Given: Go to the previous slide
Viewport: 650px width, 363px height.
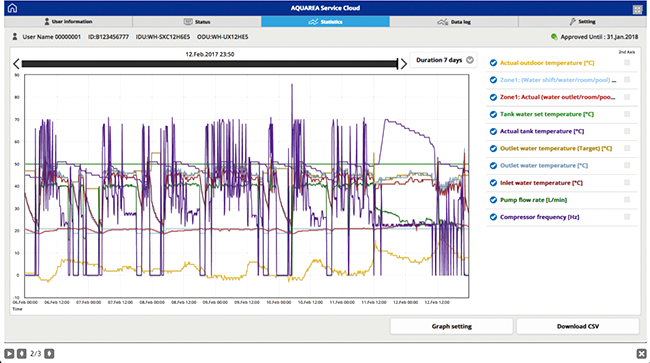Looking at the screenshot, I should (22, 353).
